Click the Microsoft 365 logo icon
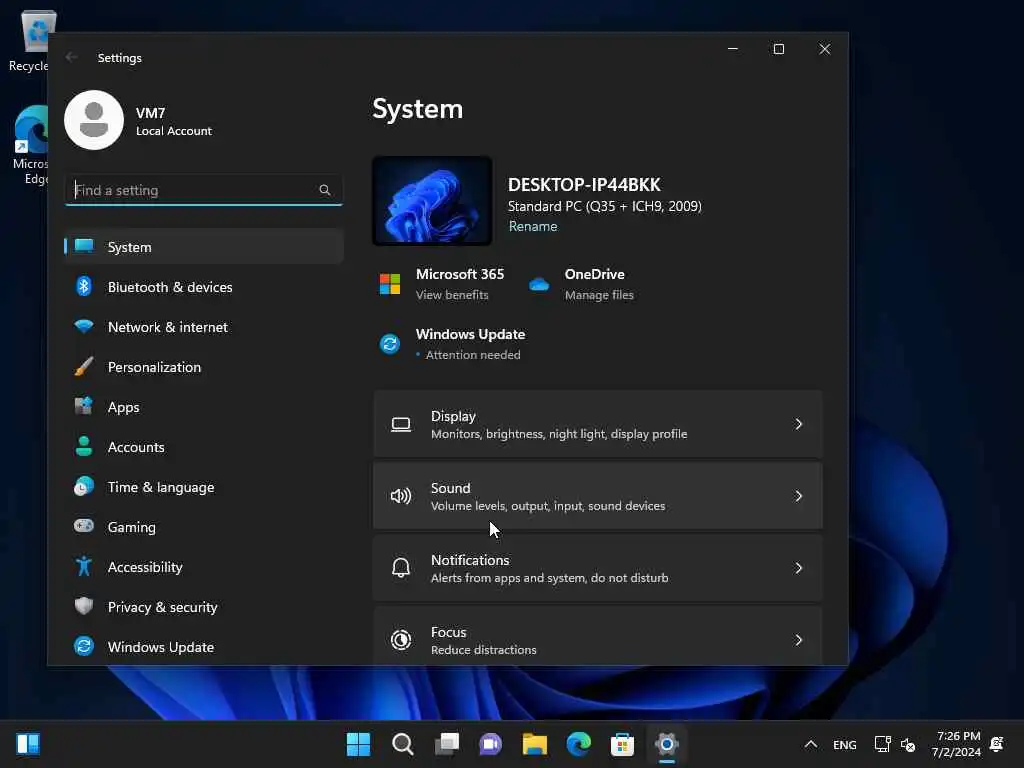The width and height of the screenshot is (1024, 768). coord(390,284)
